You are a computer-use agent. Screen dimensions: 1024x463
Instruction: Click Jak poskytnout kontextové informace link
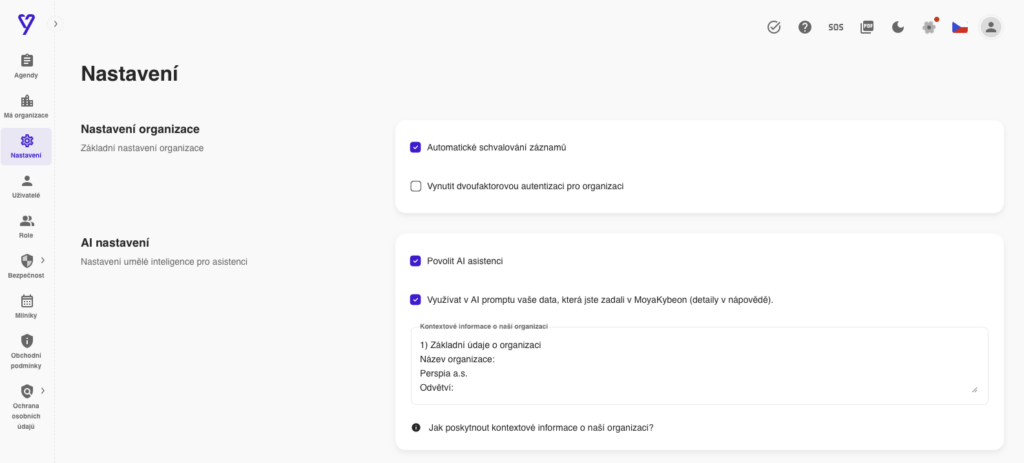coord(540,427)
